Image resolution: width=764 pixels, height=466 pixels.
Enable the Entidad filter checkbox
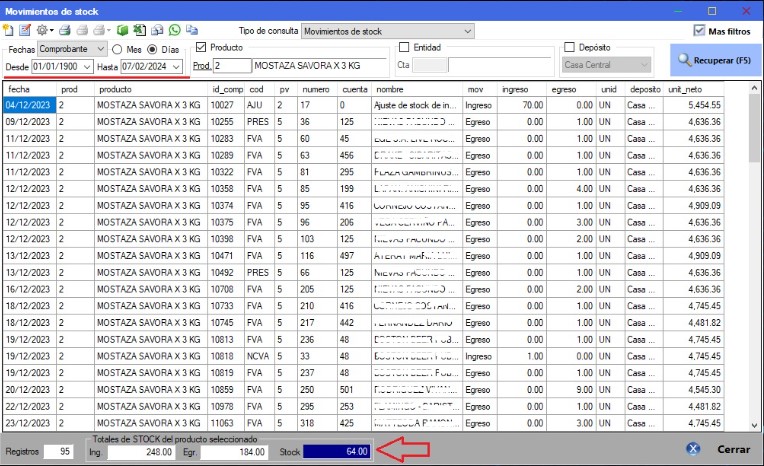coord(404,47)
